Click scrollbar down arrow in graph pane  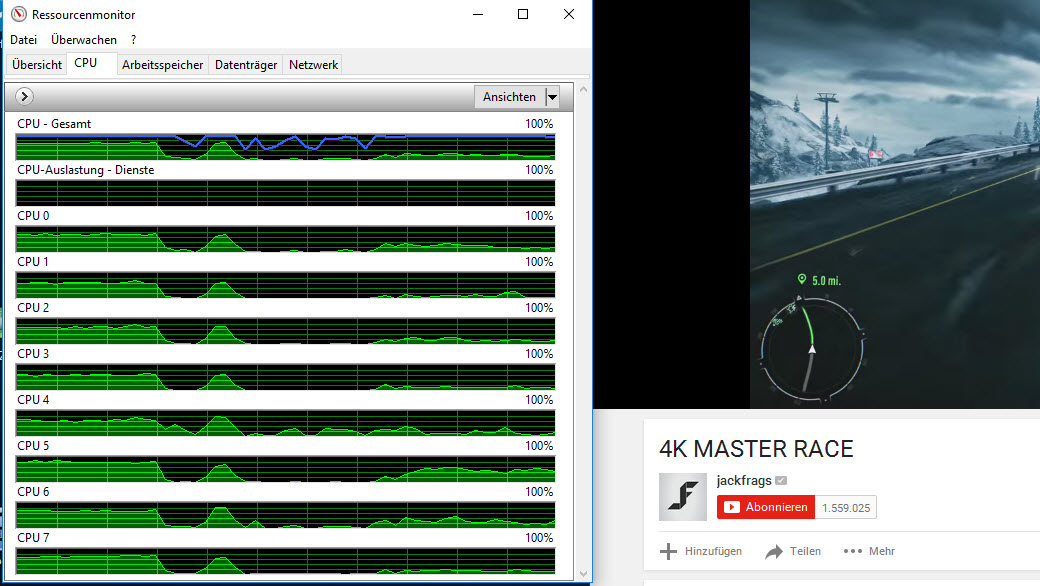583,574
